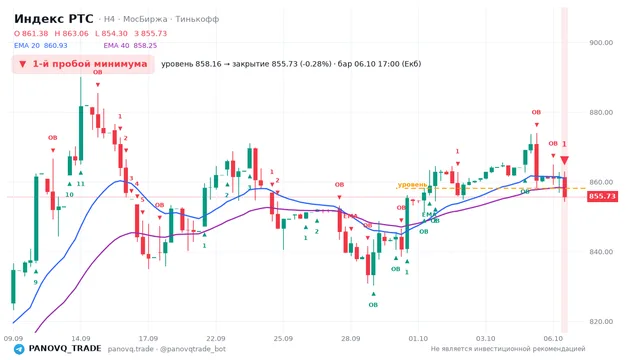Click the green '11' candle count label
Viewport: 640px width, 360px height.
pyautogui.click(x=81, y=184)
